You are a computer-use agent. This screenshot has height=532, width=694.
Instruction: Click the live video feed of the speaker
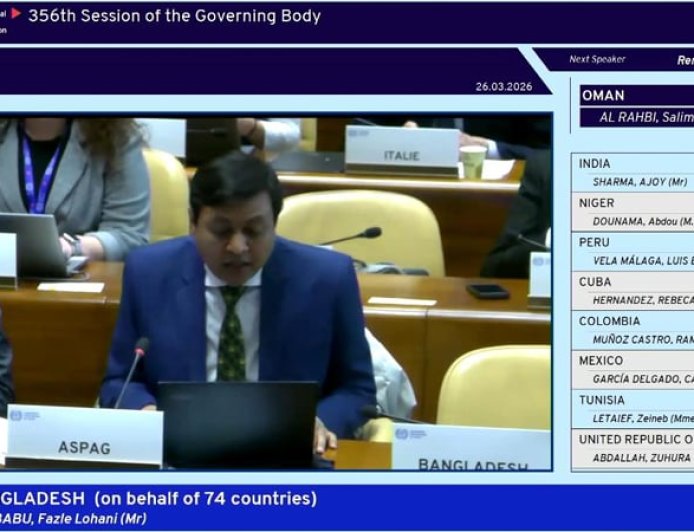(275, 293)
